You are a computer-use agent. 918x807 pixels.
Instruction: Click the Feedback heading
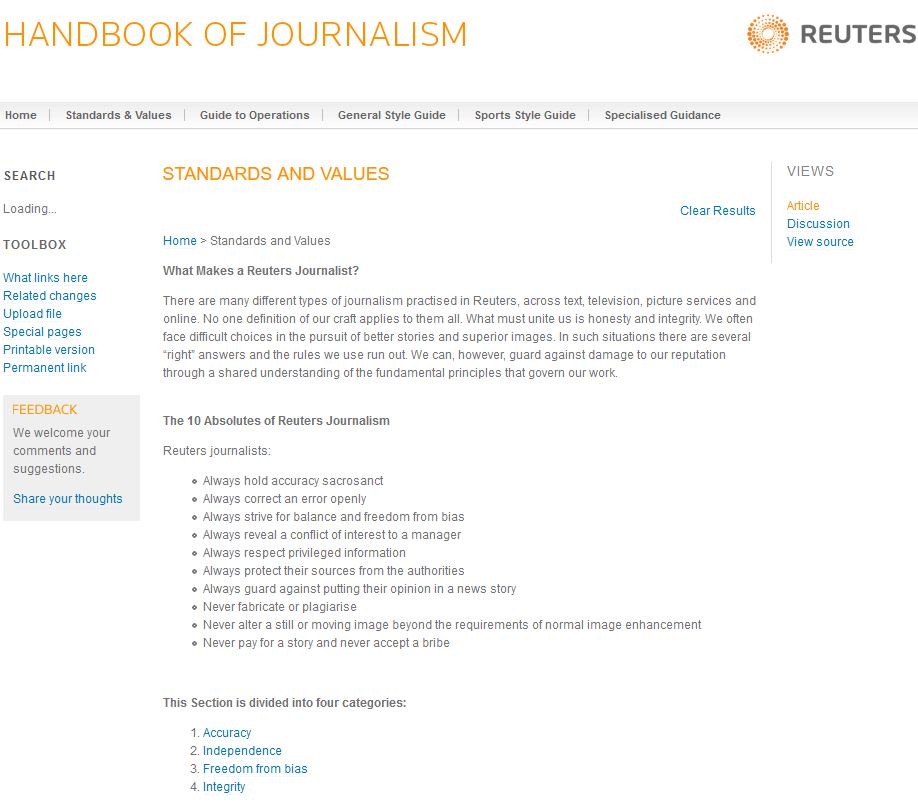click(44, 410)
